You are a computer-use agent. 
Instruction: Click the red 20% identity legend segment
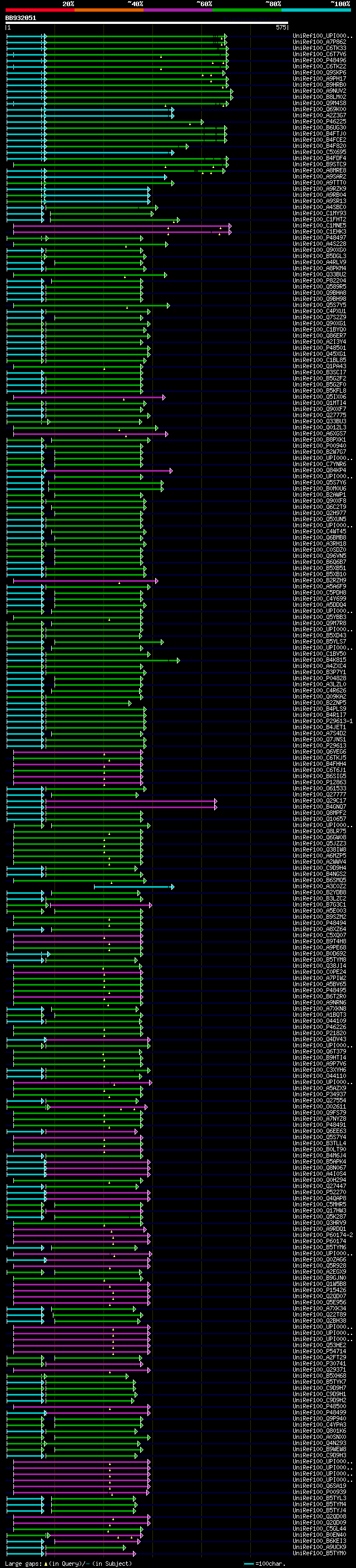point(39,10)
